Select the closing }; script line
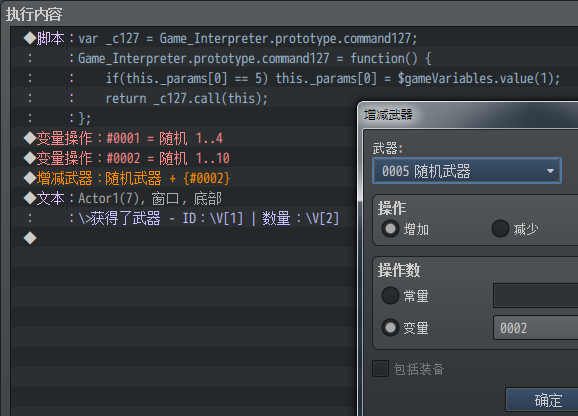This screenshot has height=416, width=578. pos(184,118)
